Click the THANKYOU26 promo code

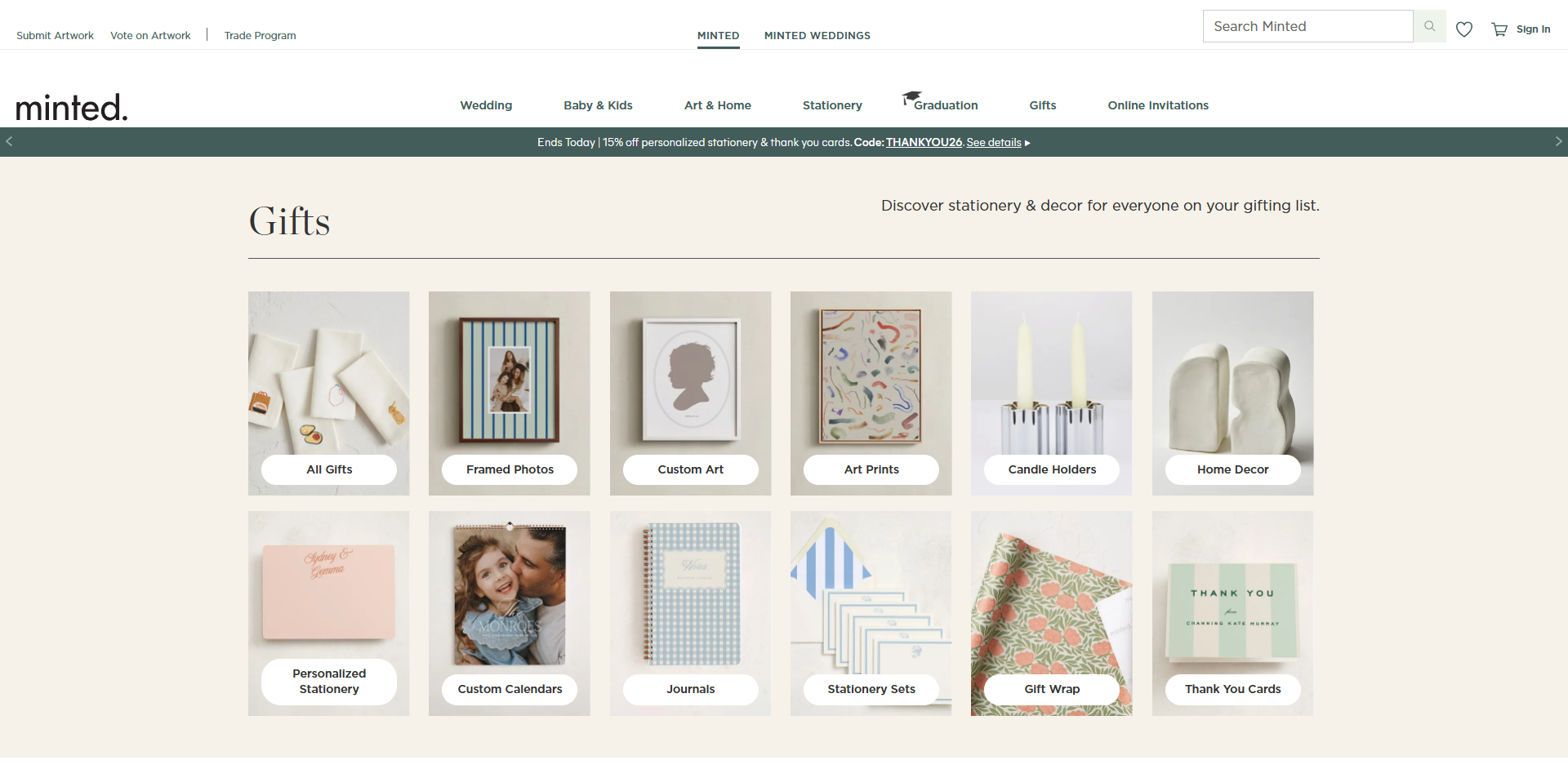pyautogui.click(x=924, y=142)
